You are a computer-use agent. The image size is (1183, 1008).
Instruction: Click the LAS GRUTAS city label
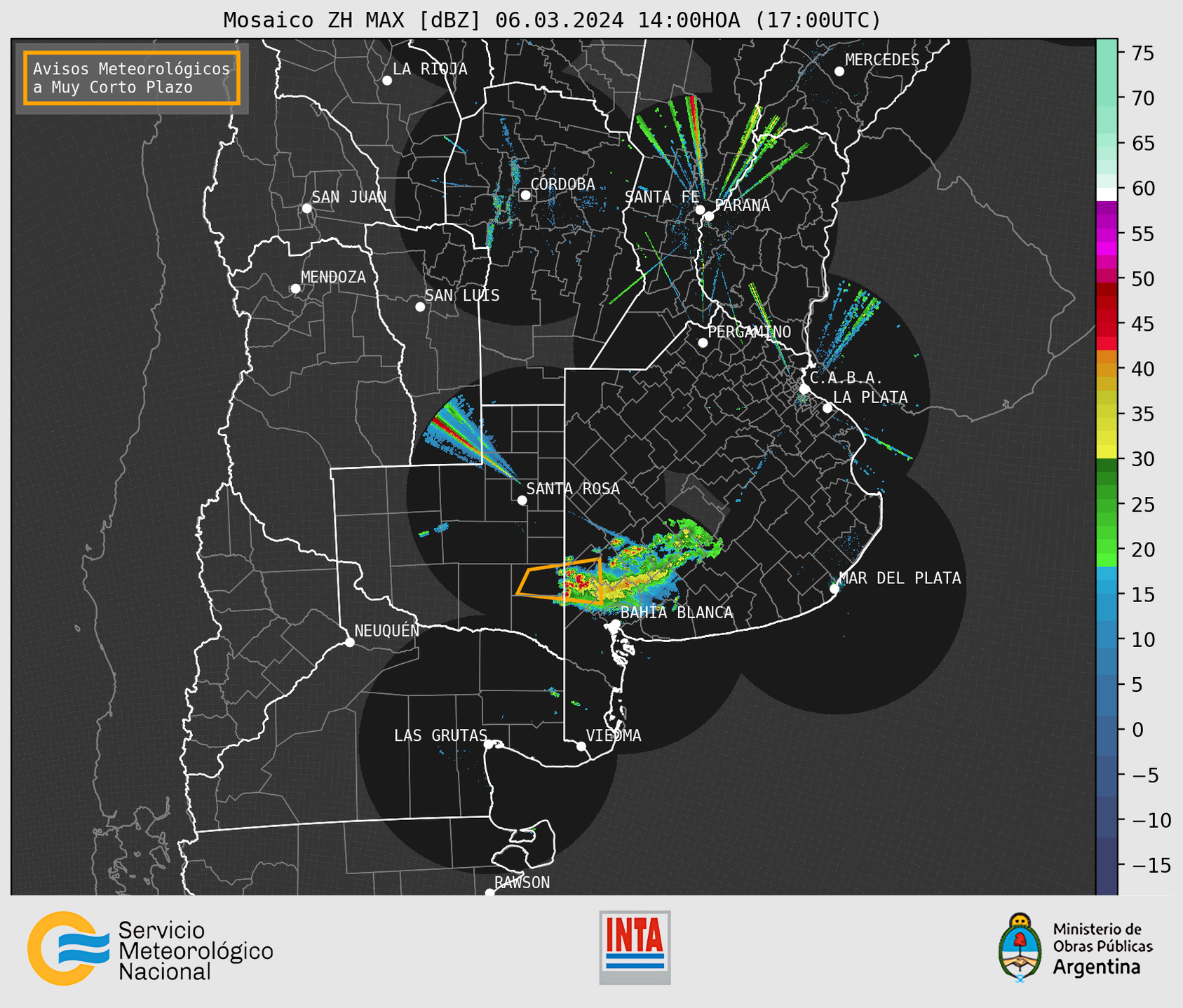pyautogui.click(x=440, y=735)
